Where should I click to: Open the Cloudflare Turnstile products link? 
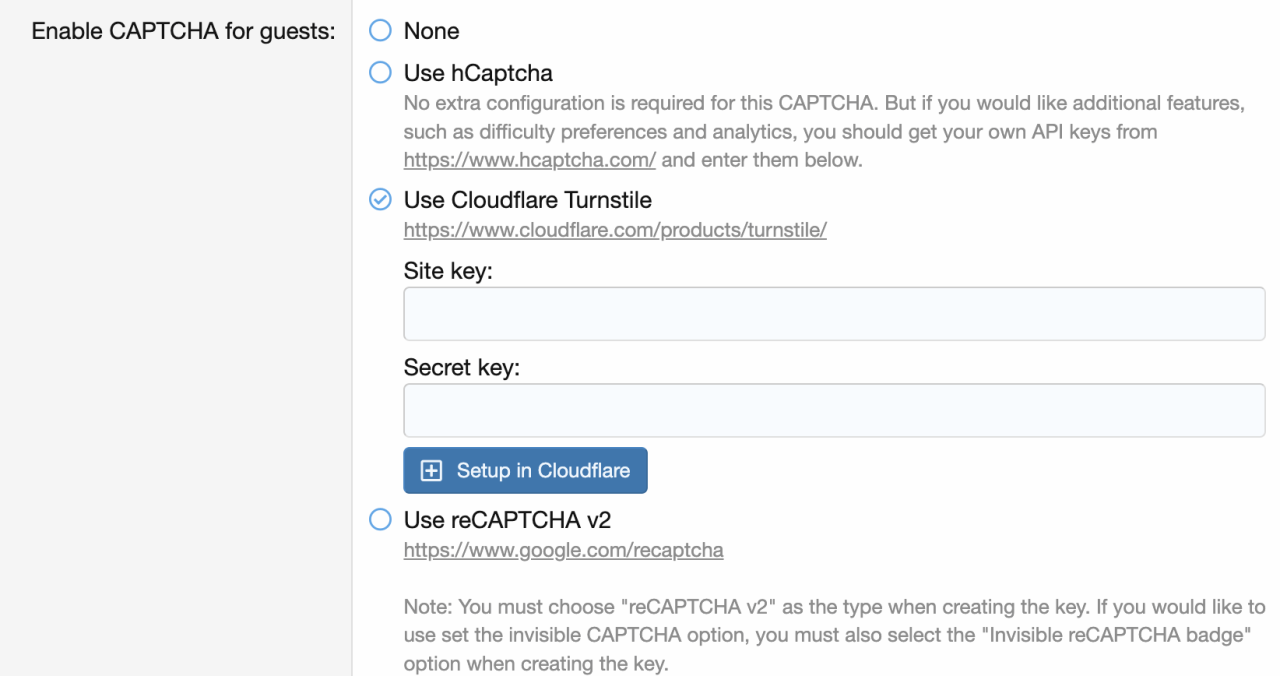[615, 231]
